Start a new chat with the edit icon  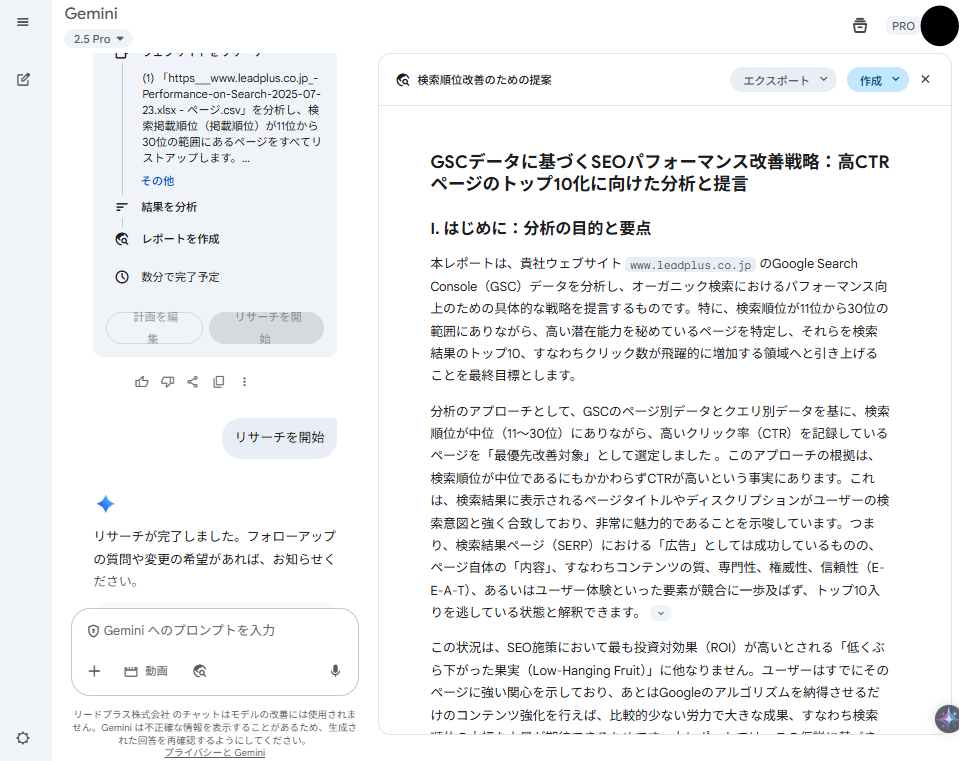[23, 80]
